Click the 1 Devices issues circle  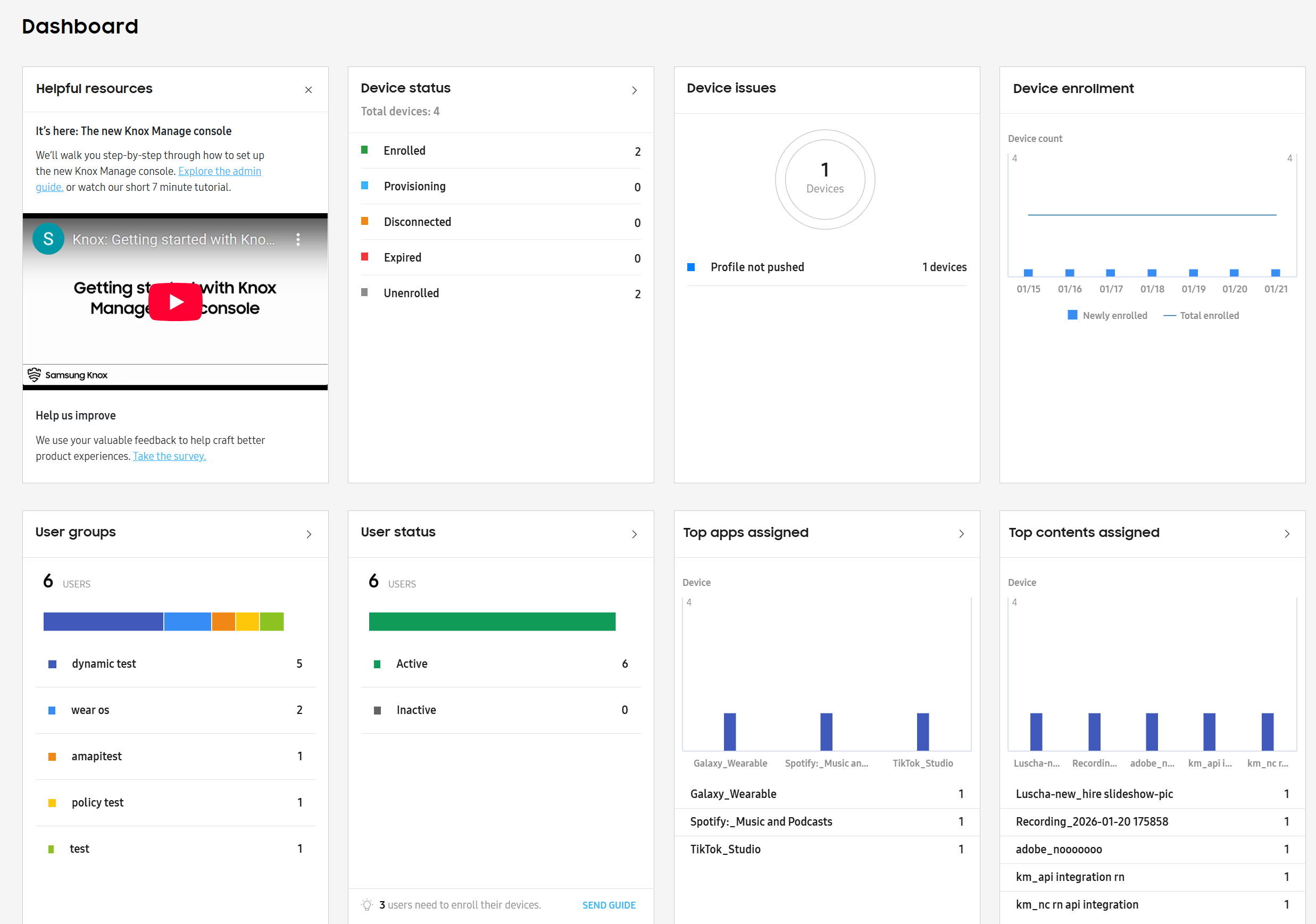825,179
